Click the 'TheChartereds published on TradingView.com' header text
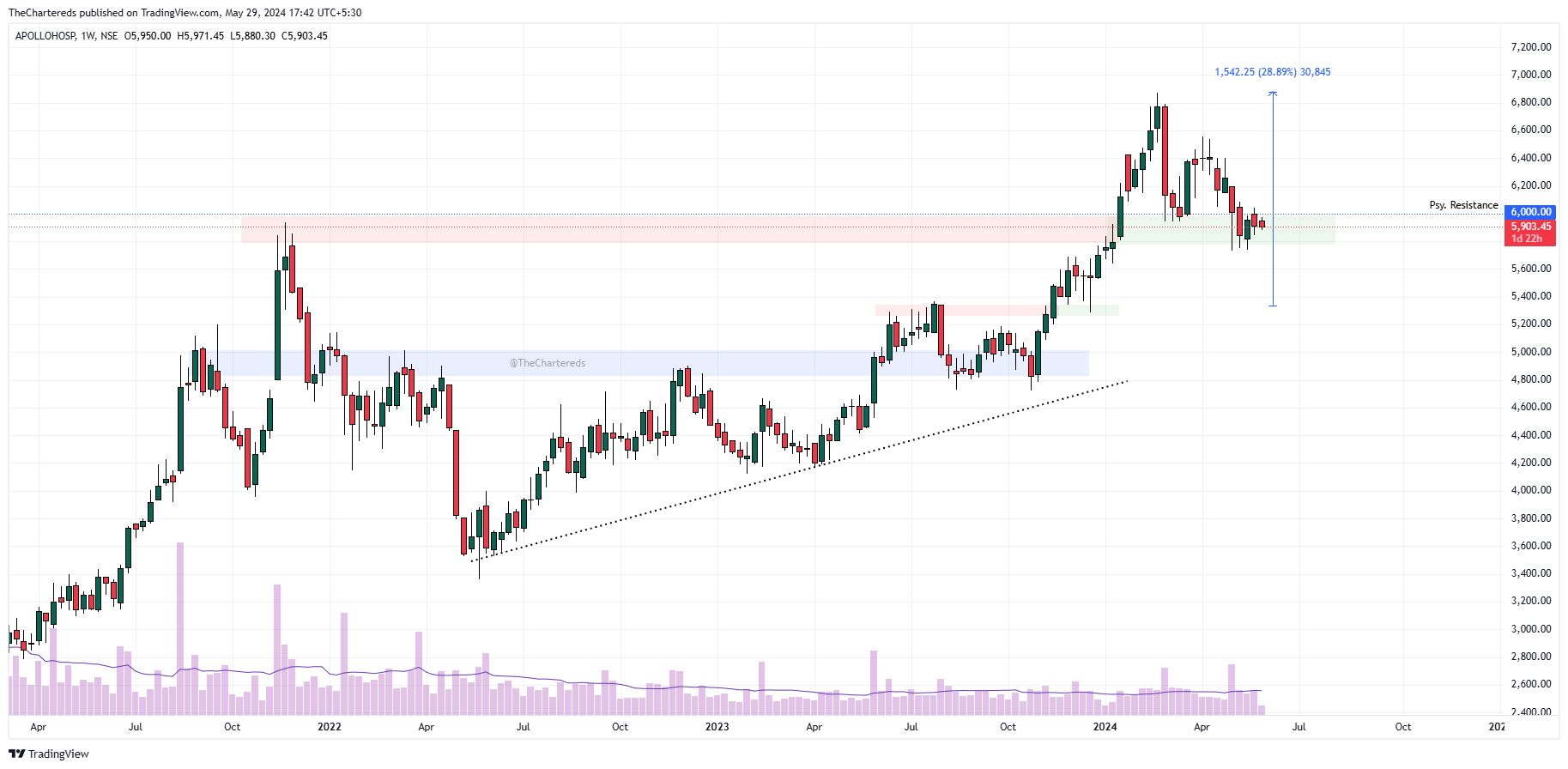 (x=114, y=13)
